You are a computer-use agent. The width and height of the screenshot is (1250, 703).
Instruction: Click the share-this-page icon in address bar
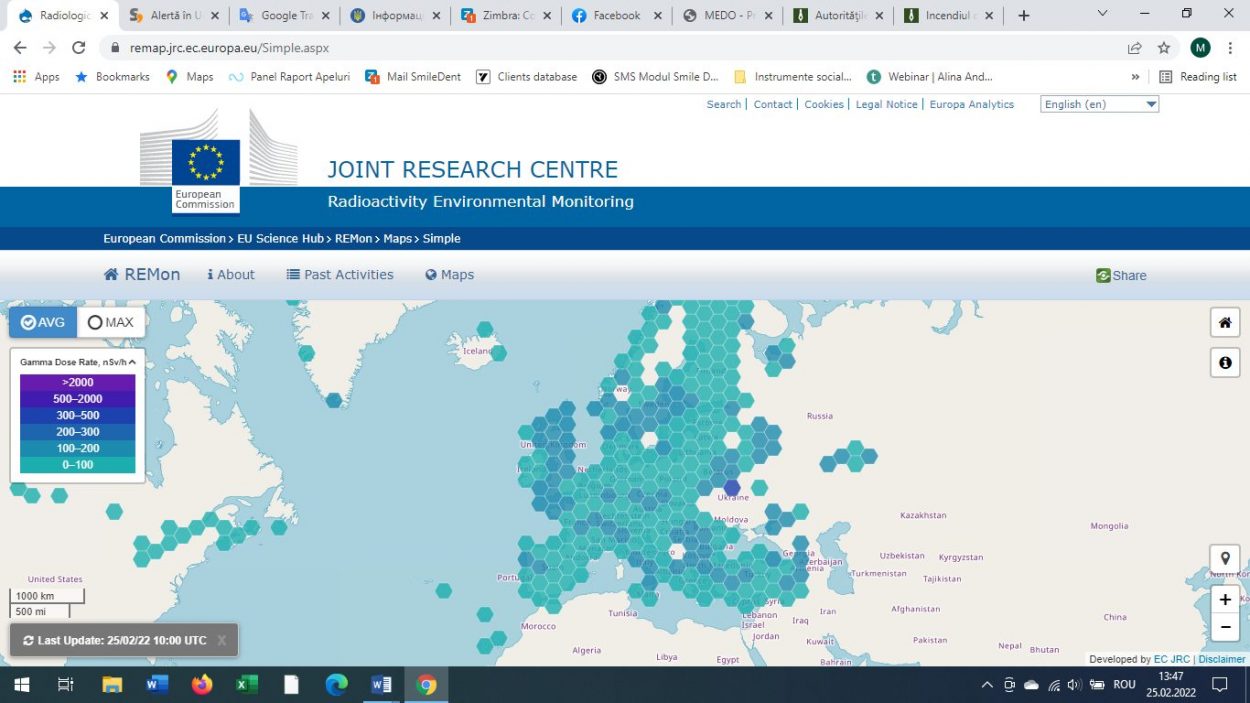point(1135,48)
